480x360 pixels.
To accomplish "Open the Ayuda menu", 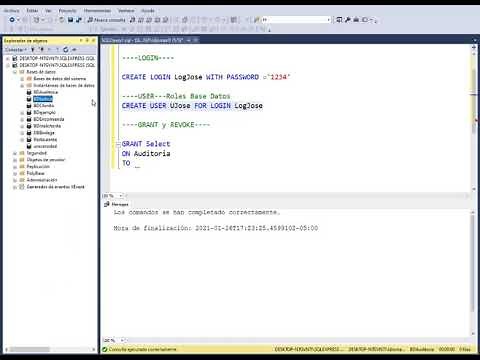I will click(148, 11).
